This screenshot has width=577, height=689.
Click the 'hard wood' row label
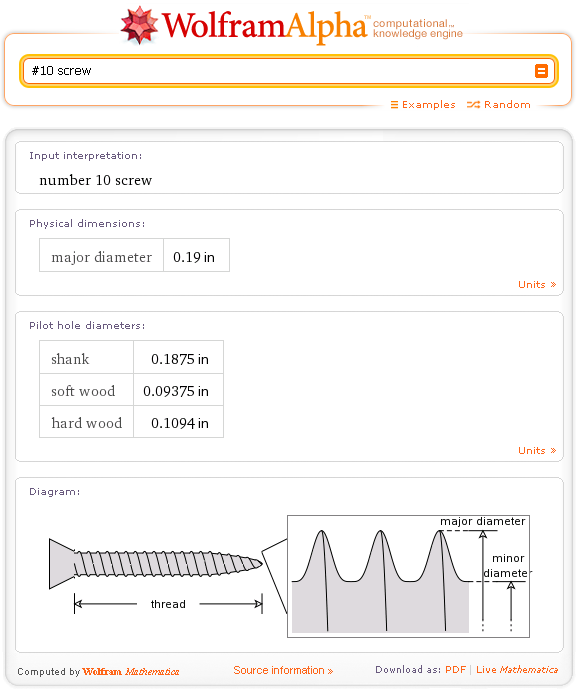(87, 422)
